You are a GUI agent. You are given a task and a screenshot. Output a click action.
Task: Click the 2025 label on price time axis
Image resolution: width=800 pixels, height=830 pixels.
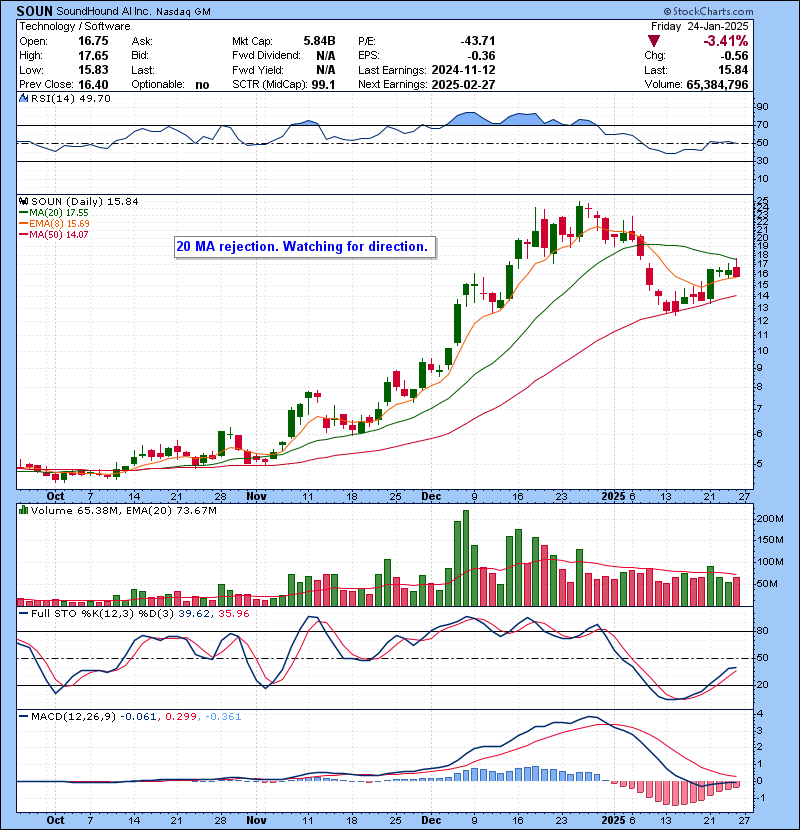coord(613,495)
